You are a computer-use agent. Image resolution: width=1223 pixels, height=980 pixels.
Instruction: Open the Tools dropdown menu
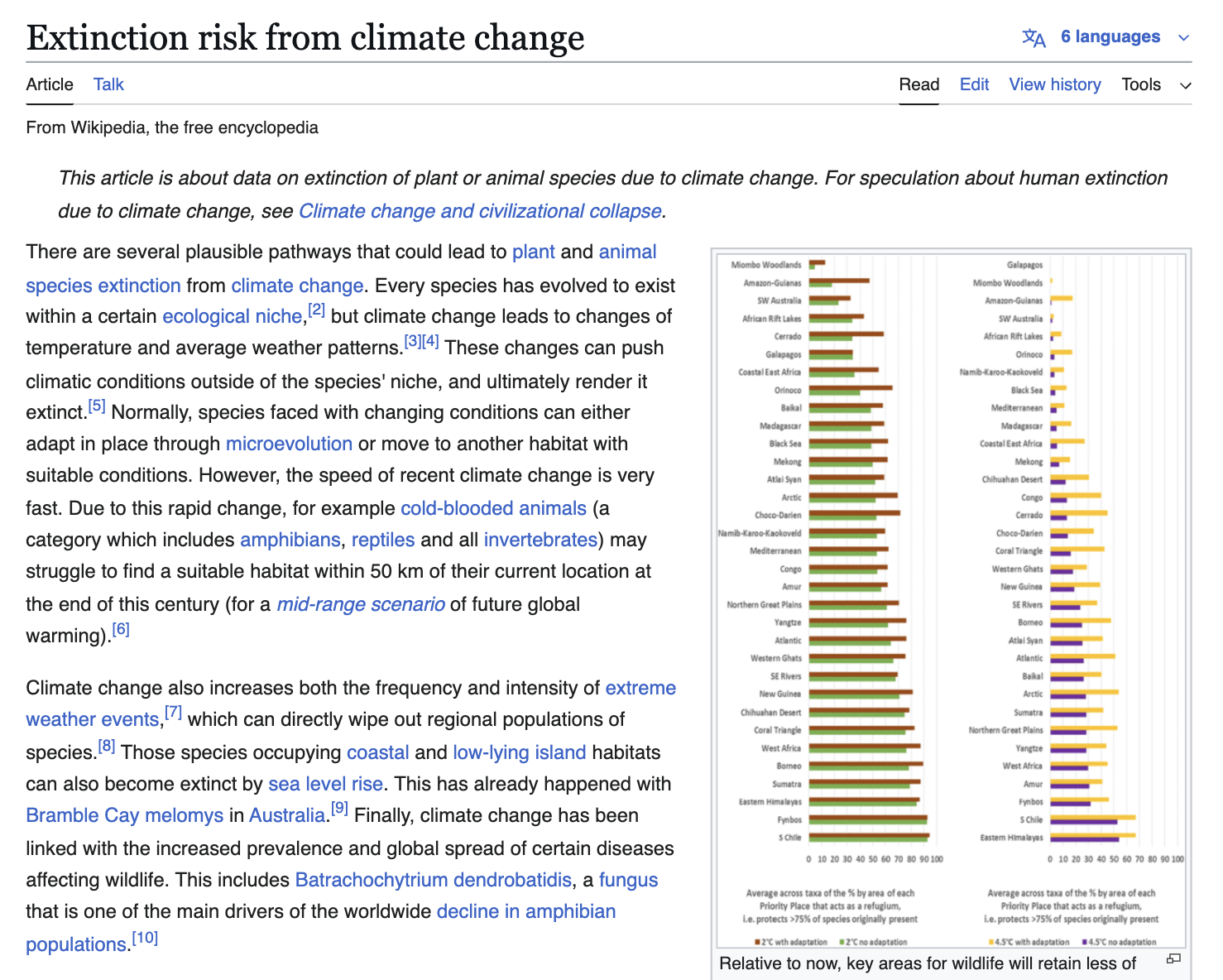[x=1156, y=84]
